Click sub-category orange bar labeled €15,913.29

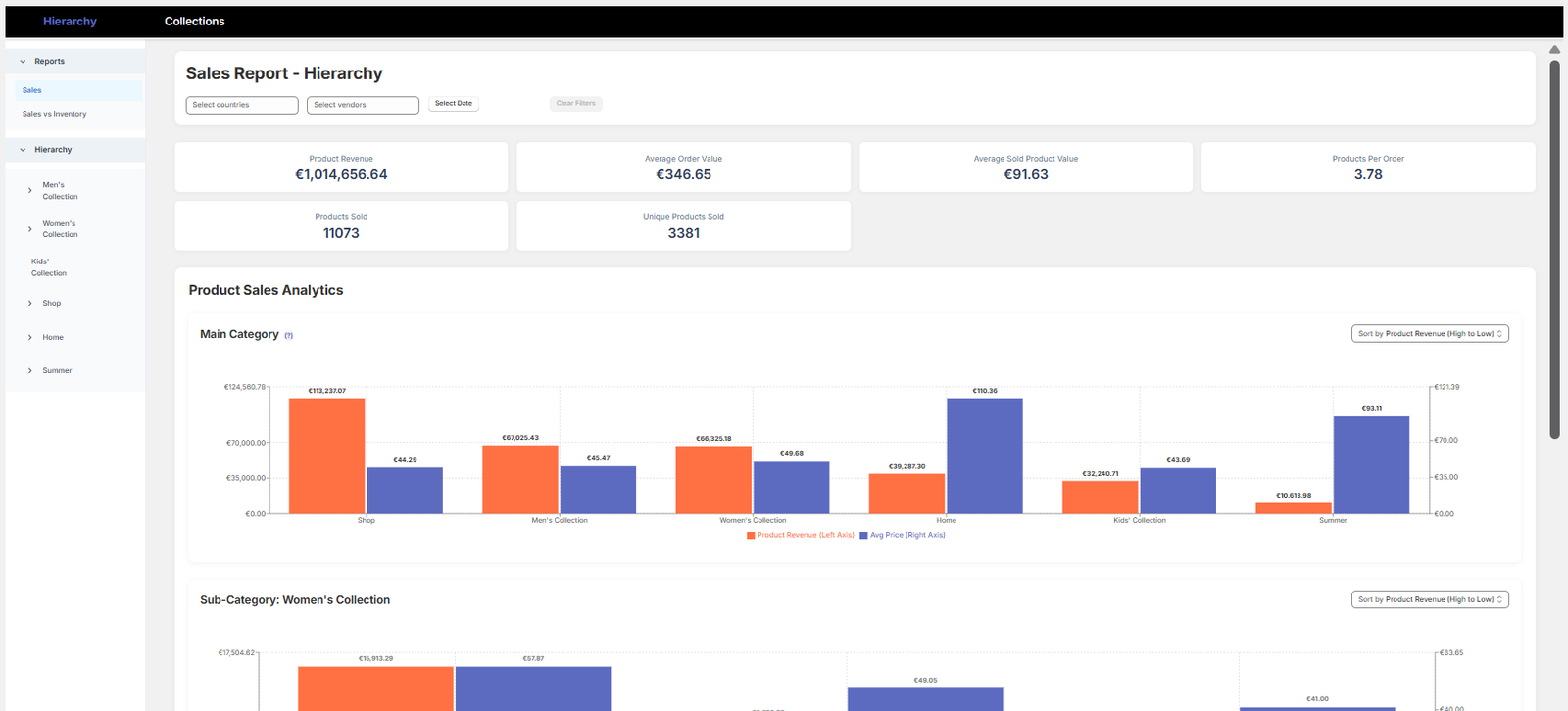[x=375, y=688]
